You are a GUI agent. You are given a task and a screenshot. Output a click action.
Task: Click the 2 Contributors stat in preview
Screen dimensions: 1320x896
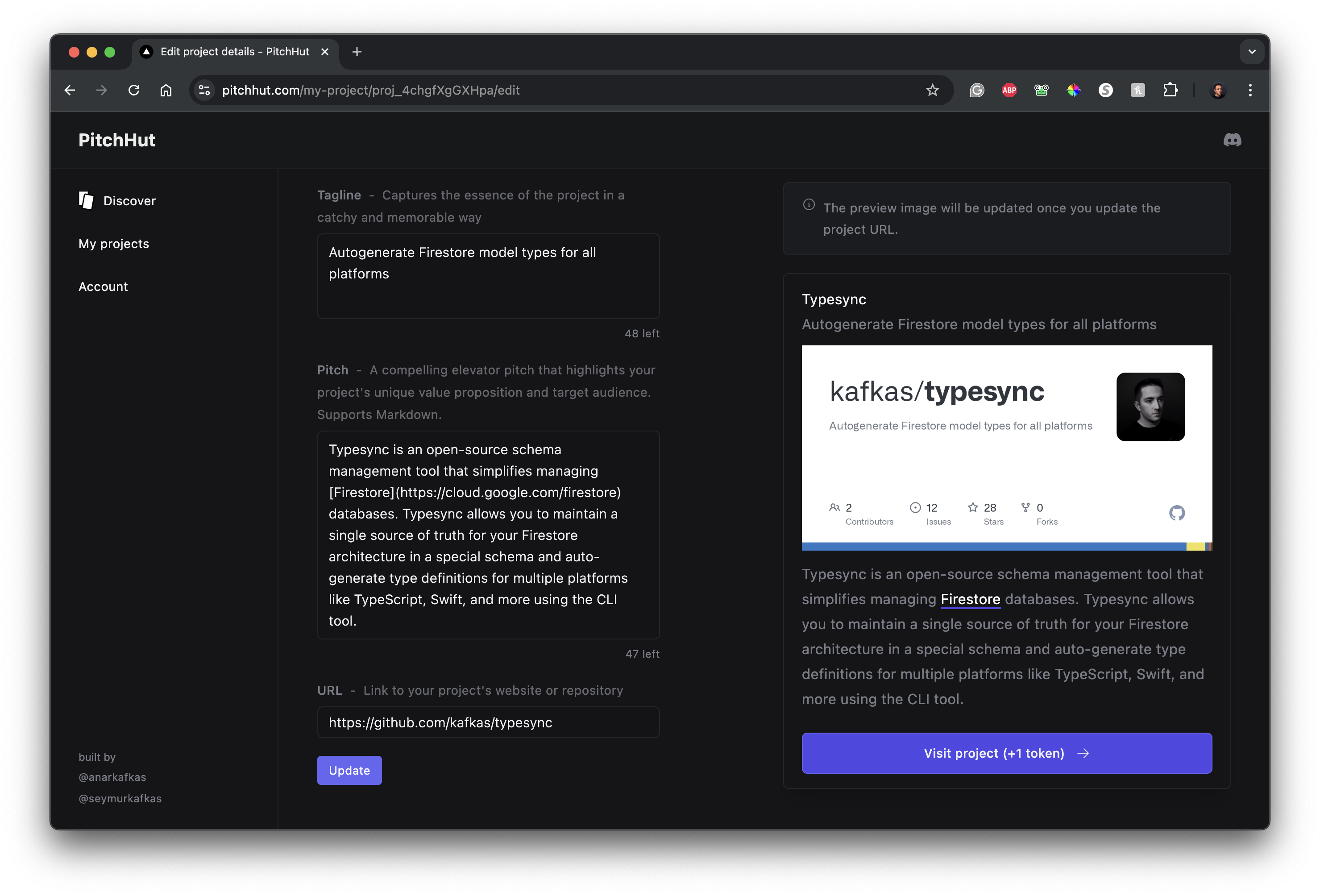click(x=861, y=513)
